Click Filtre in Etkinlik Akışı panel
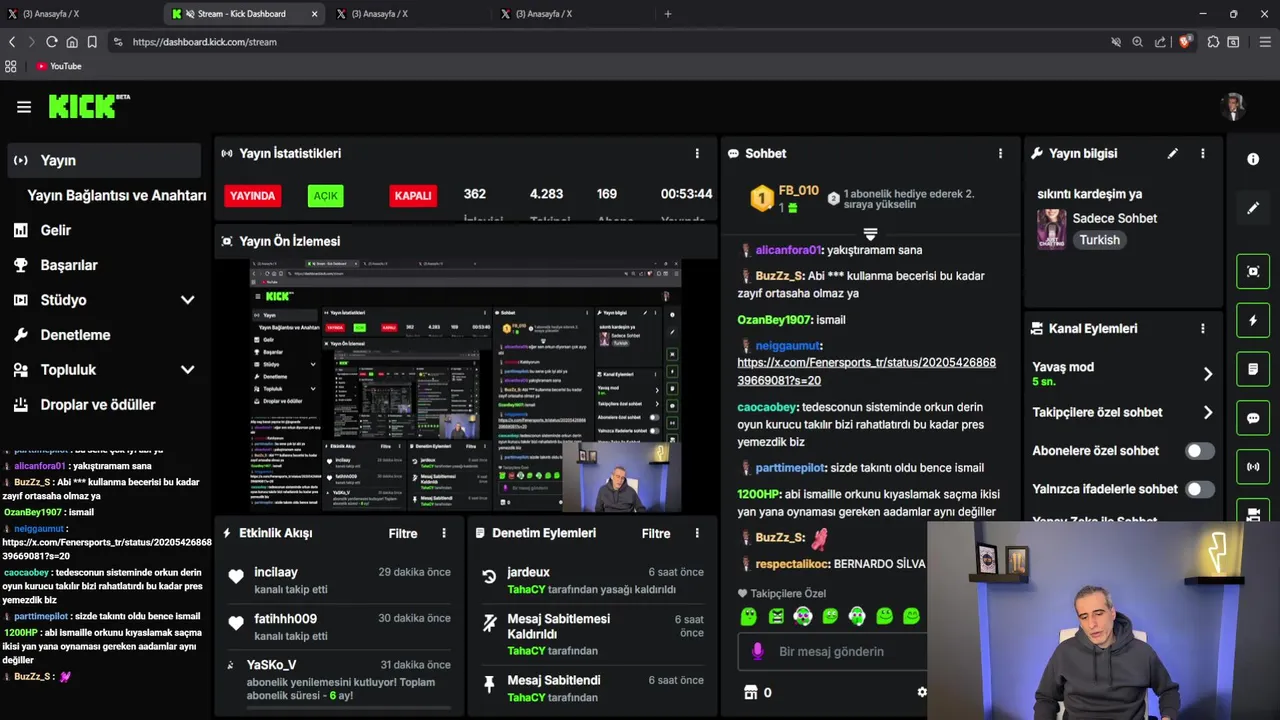 403,533
